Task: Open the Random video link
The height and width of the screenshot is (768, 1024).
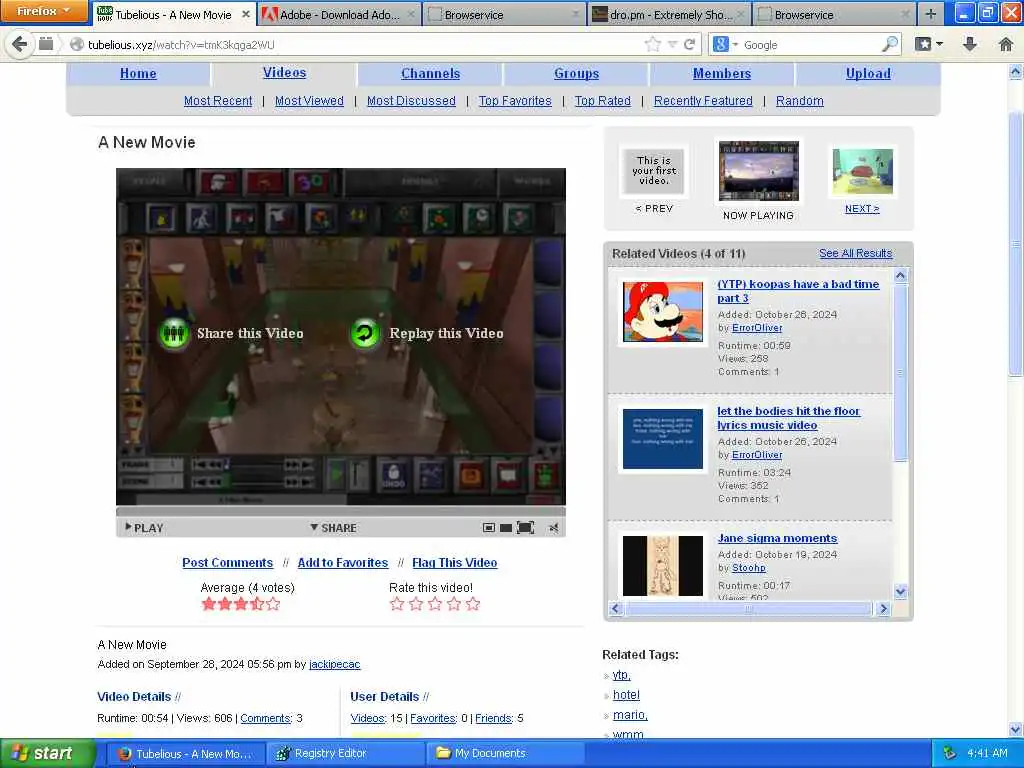Action: (799, 101)
